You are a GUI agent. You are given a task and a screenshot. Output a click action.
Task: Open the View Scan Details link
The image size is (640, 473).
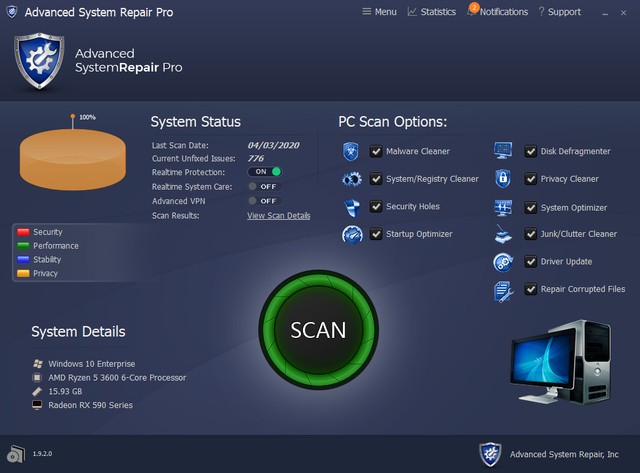(278, 216)
